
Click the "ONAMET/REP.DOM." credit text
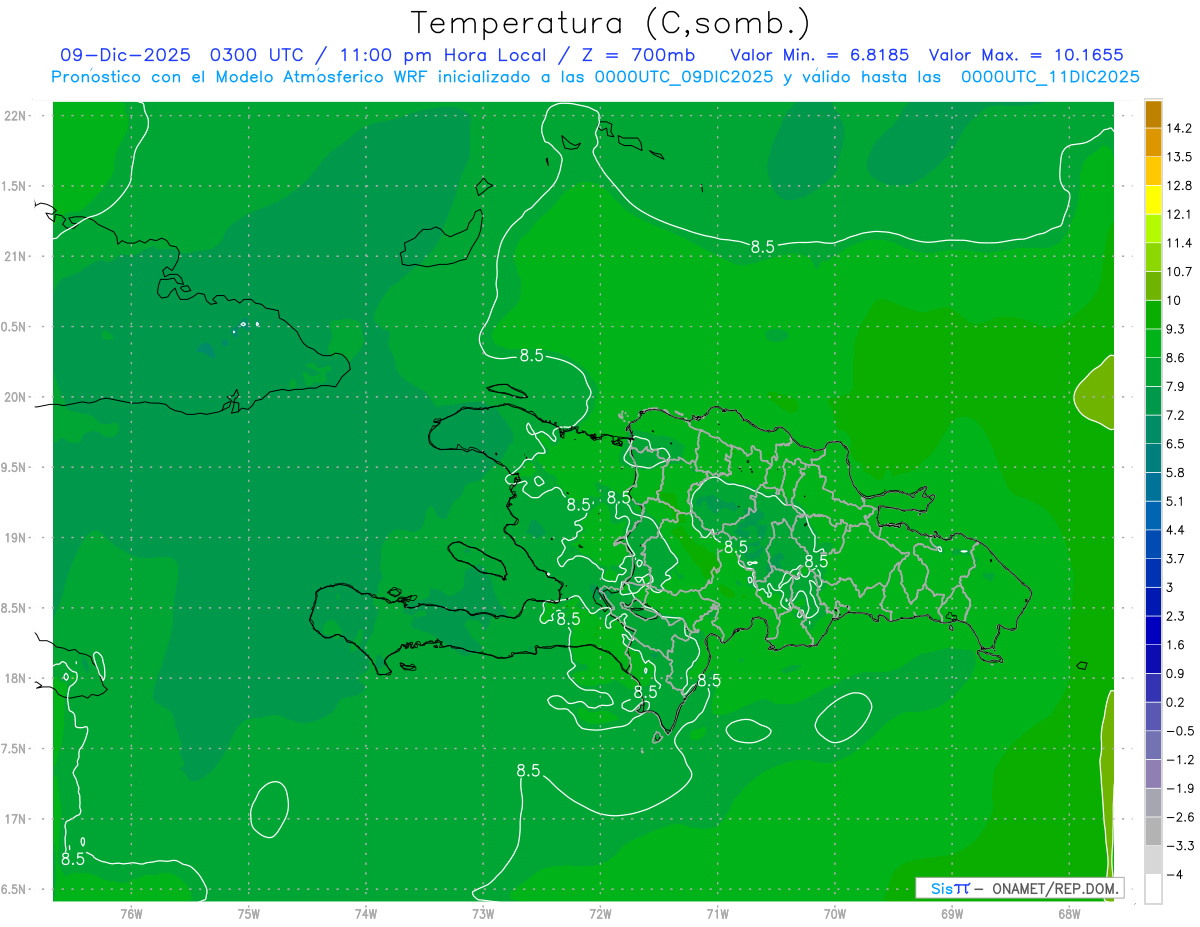[x=1056, y=888]
